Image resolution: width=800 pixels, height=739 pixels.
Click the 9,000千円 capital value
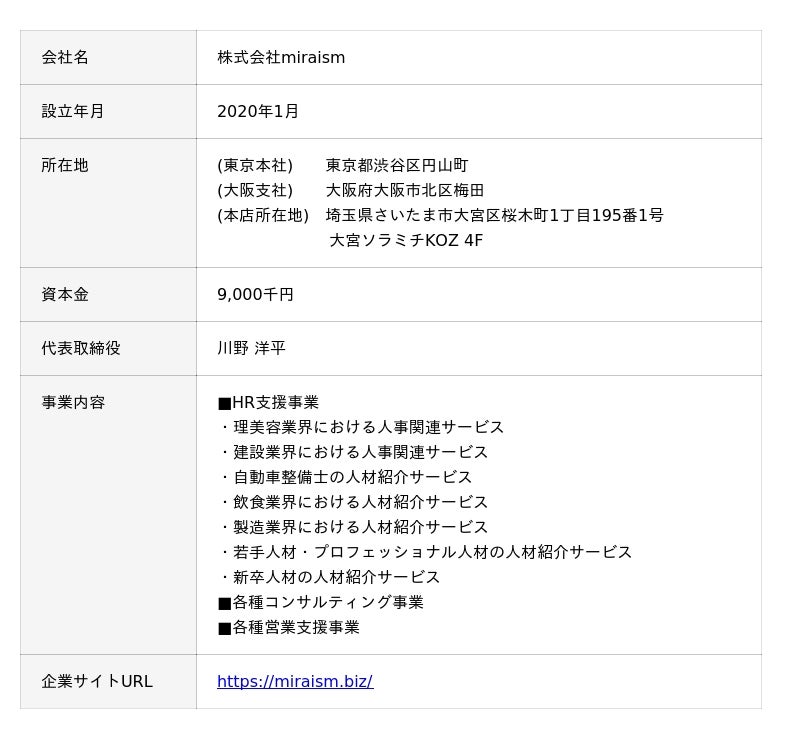click(255, 295)
